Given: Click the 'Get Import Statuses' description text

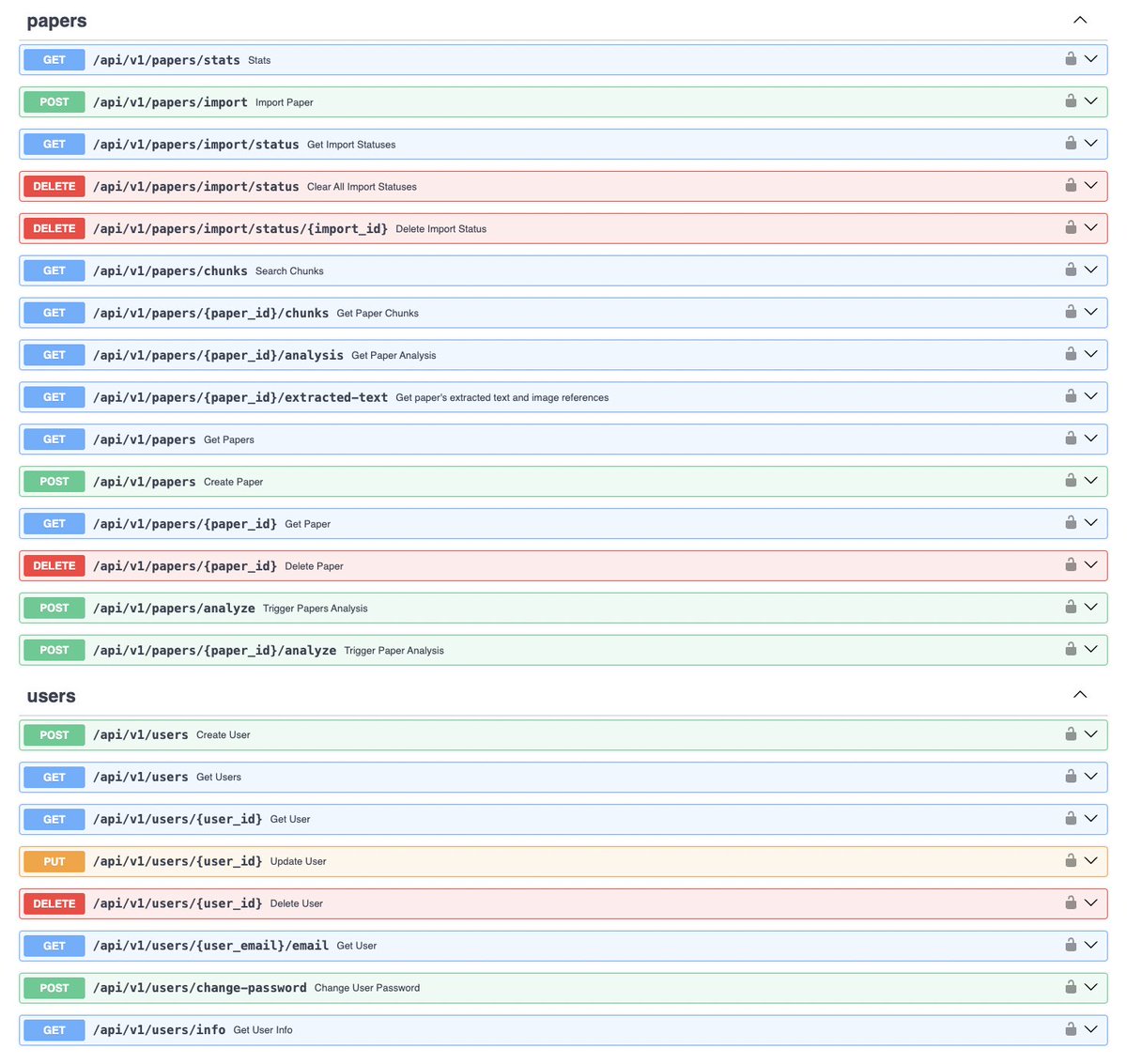Looking at the screenshot, I should (351, 145).
